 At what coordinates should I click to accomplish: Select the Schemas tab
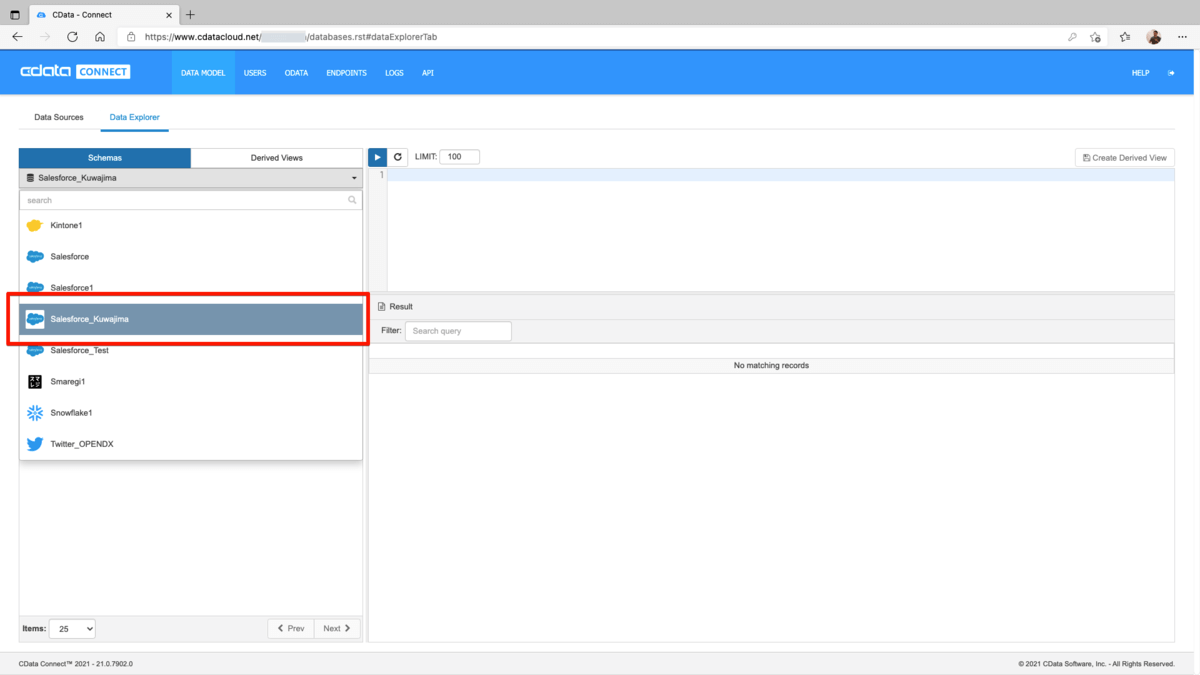click(x=105, y=158)
